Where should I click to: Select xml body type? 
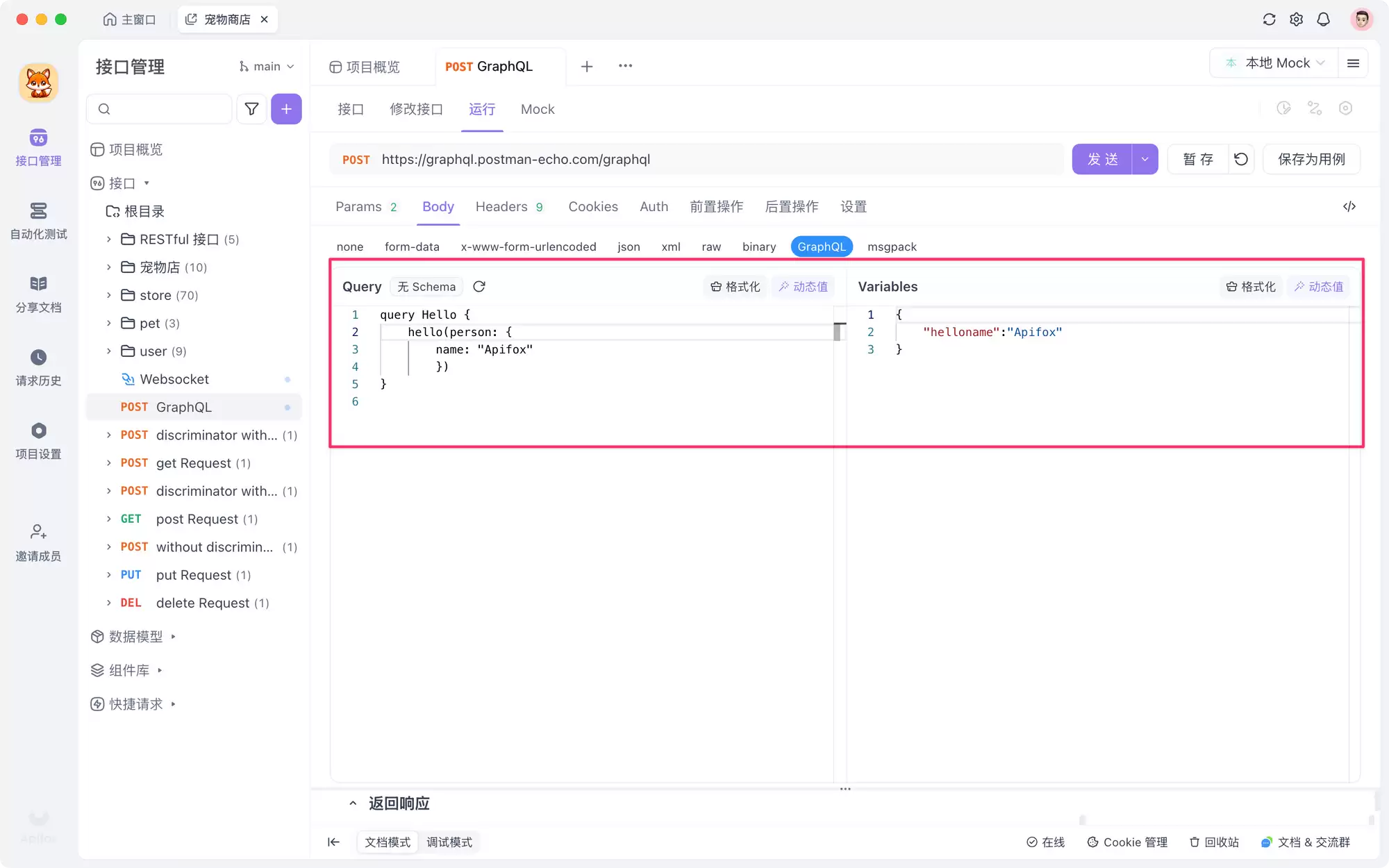pyautogui.click(x=671, y=247)
